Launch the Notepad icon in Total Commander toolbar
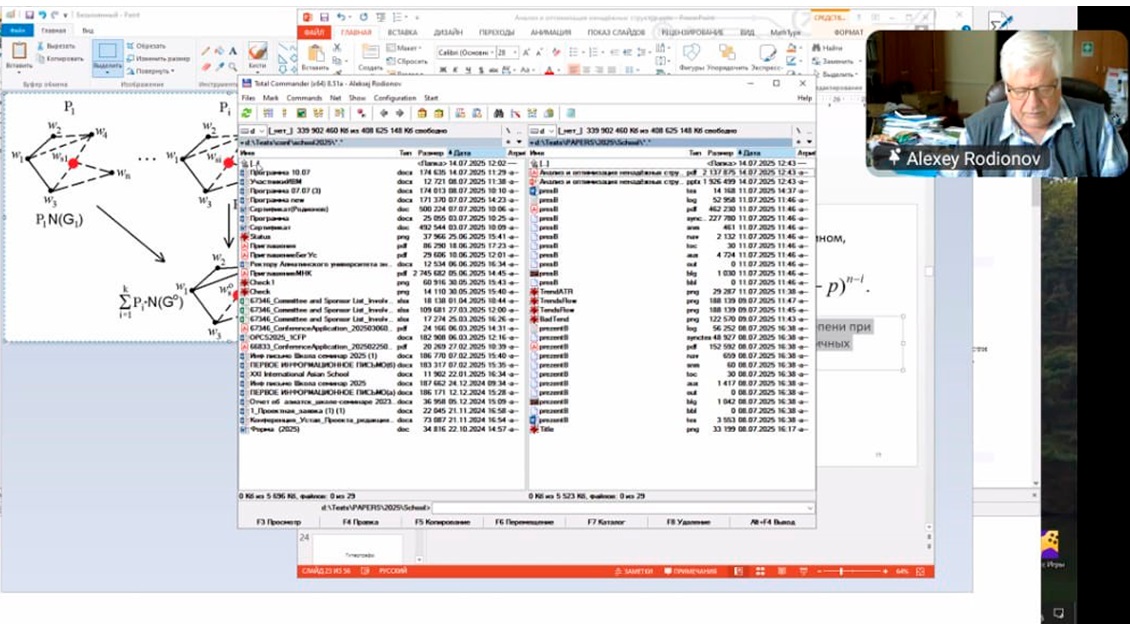This screenshot has width=1130, height=630. [571, 113]
